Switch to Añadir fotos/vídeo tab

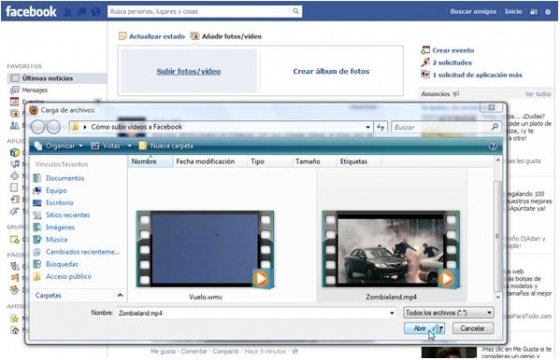[x=226, y=36]
